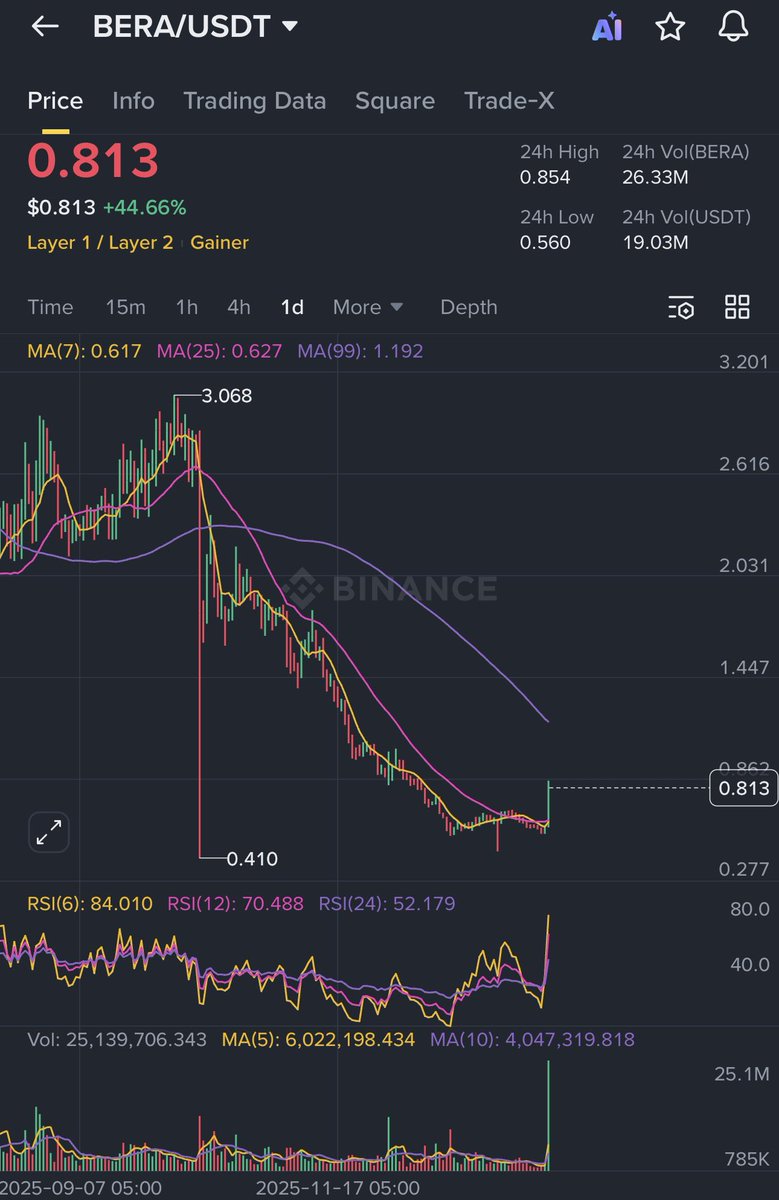779x1200 pixels.
Task: Tap the MA(99): 1.192 indicator label
Action: tap(360, 351)
